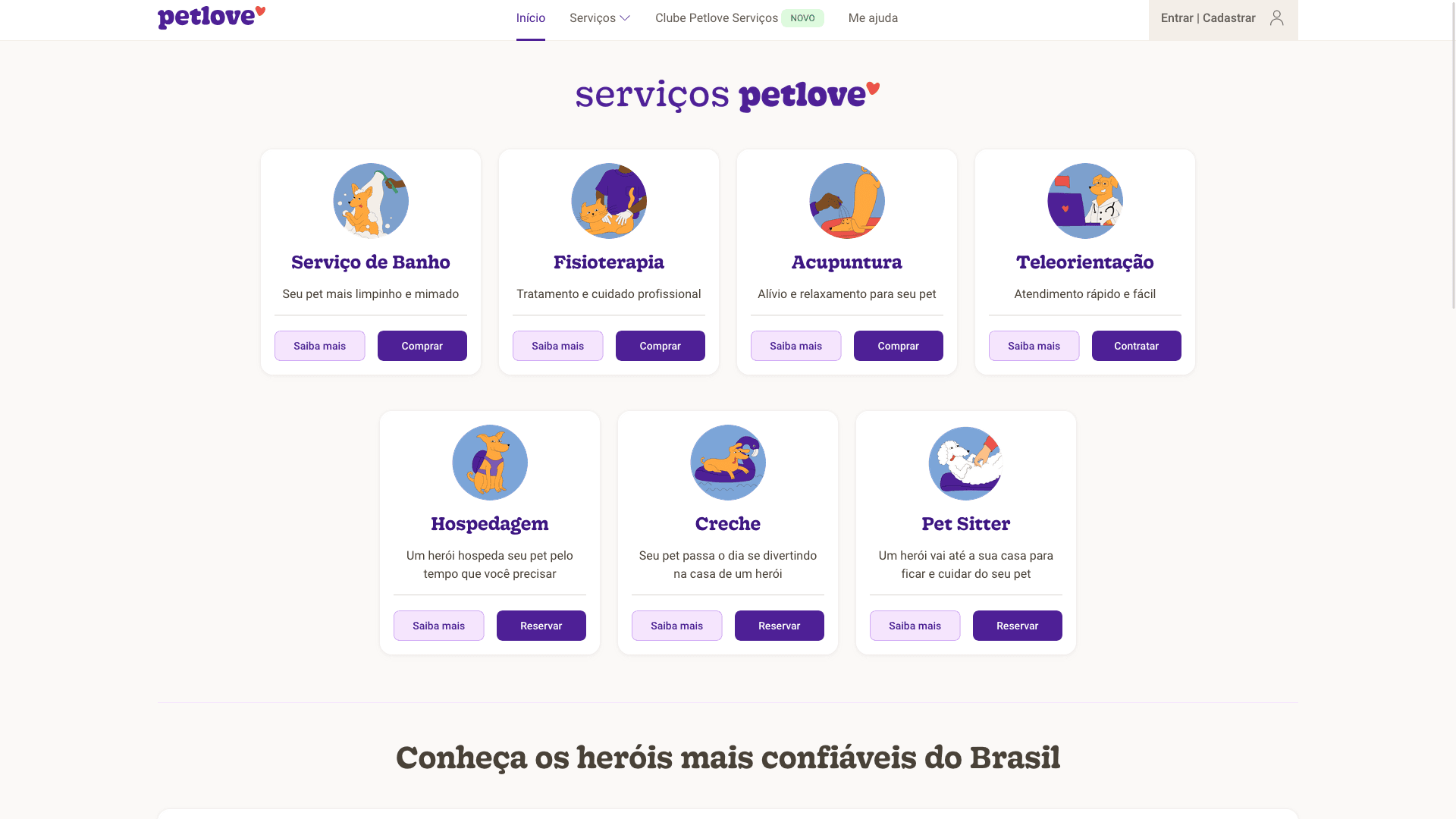
Task: Click the Creche swimming dog illustration
Action: [x=727, y=463]
